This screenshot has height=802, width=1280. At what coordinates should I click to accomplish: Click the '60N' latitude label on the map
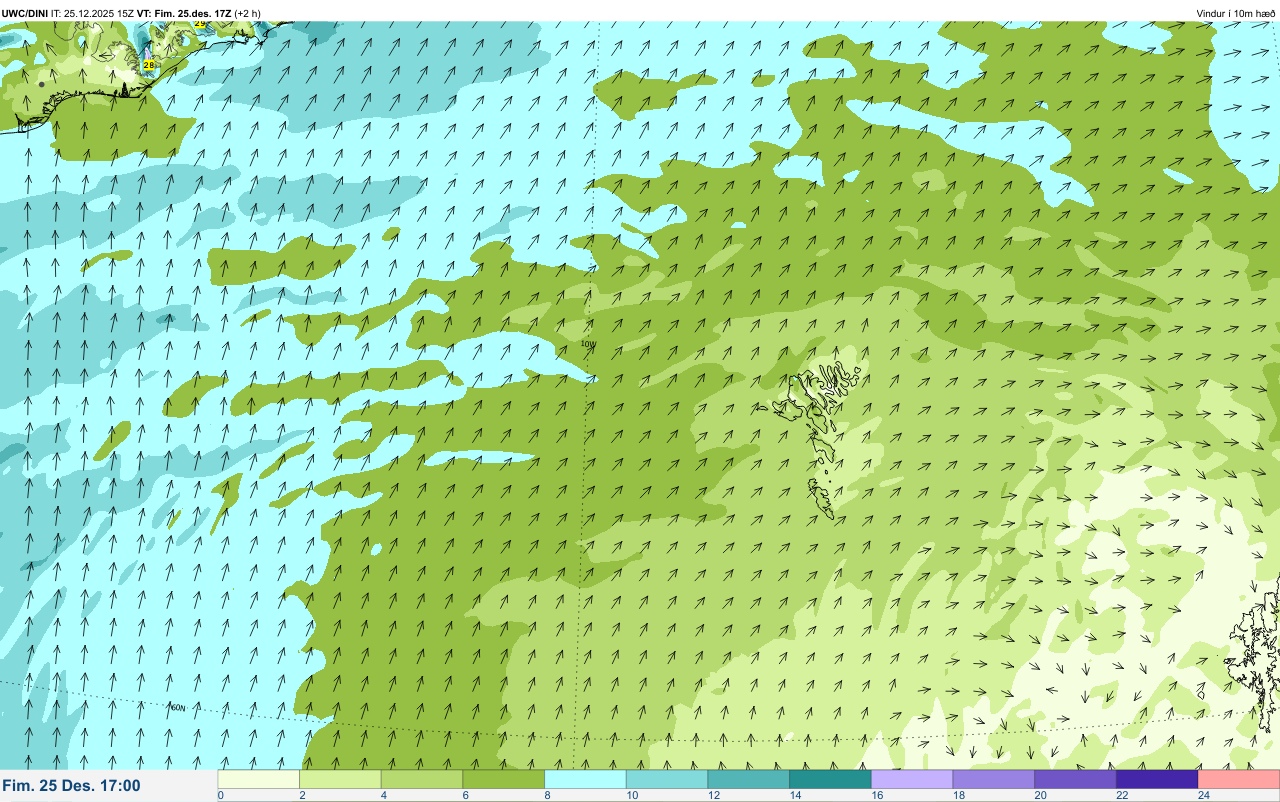point(178,708)
